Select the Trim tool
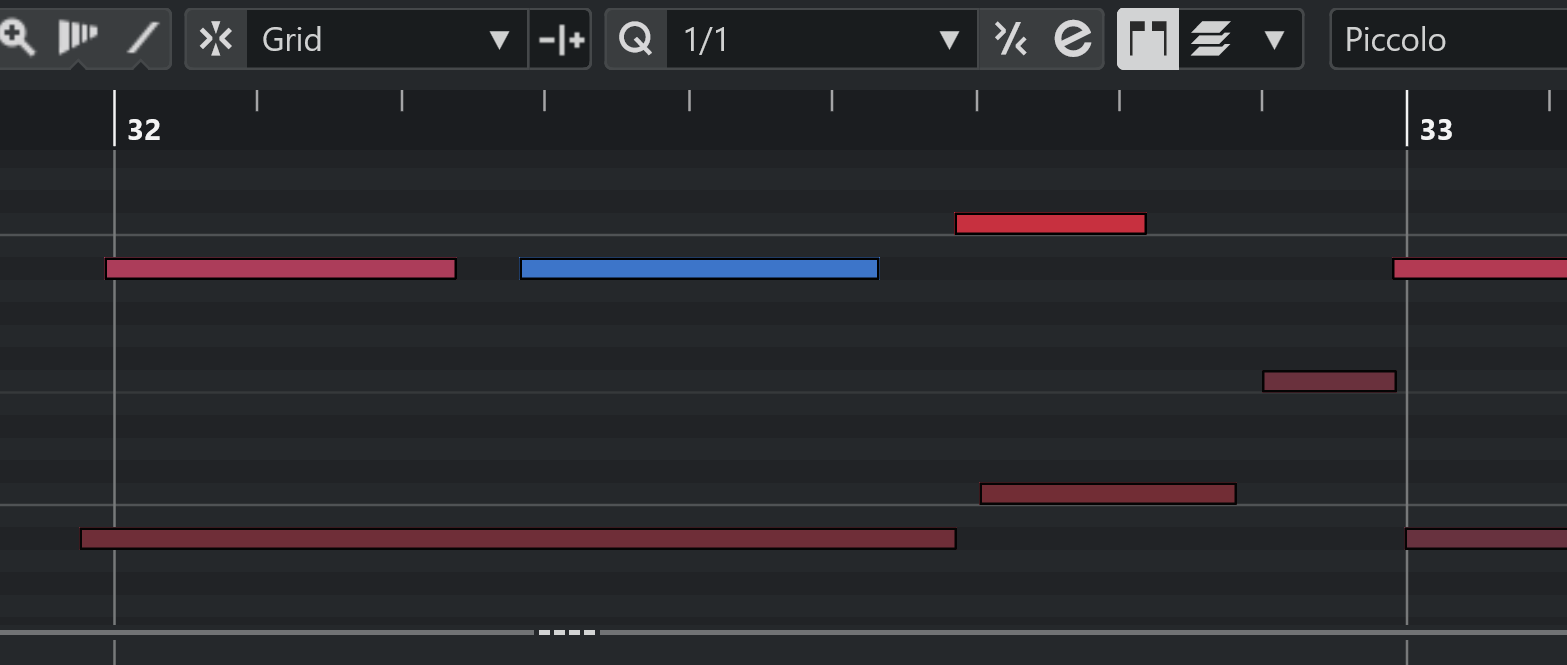The width and height of the screenshot is (1567, 665). [x=77, y=38]
